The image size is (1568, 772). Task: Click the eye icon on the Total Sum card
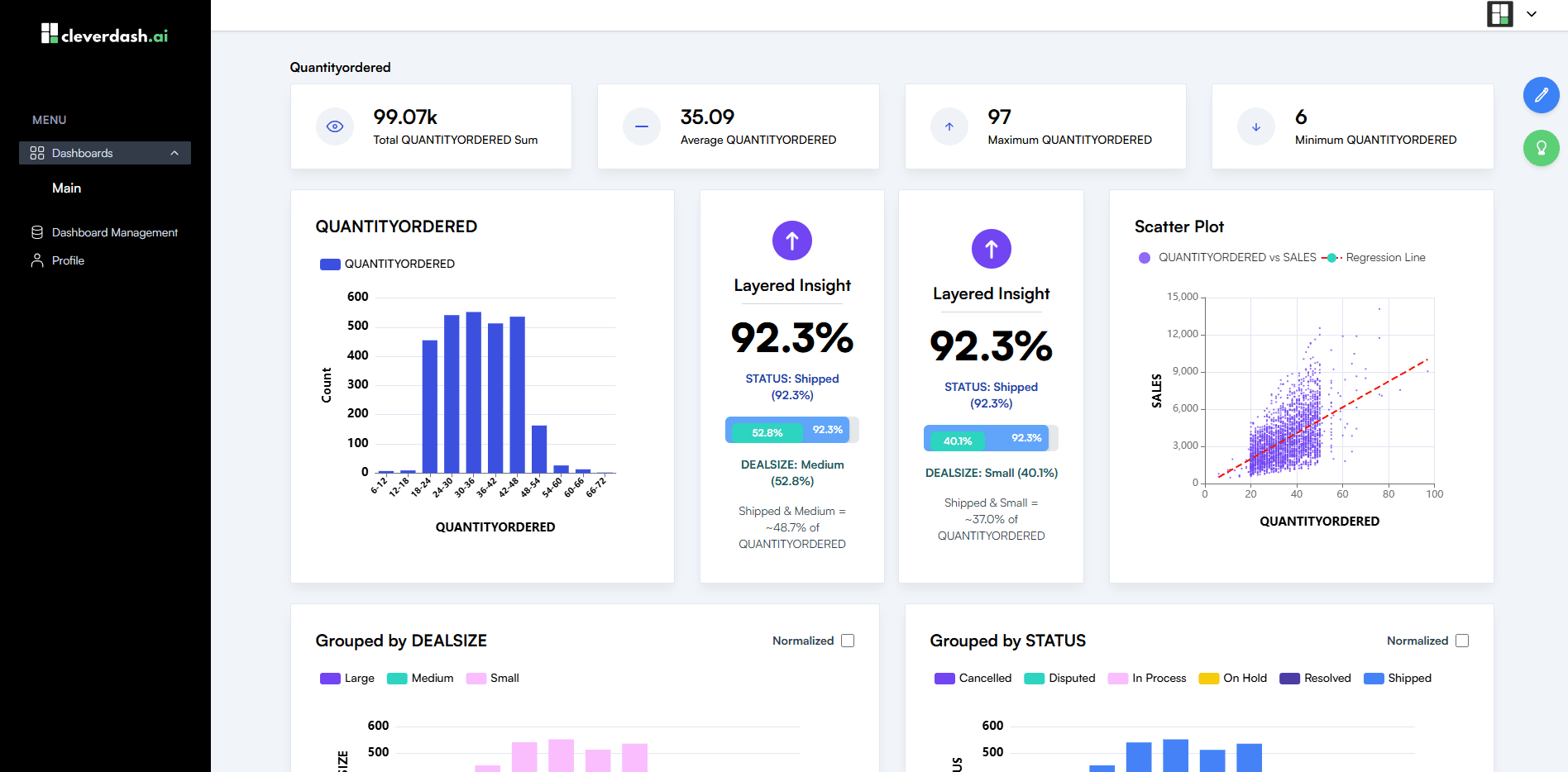click(335, 126)
